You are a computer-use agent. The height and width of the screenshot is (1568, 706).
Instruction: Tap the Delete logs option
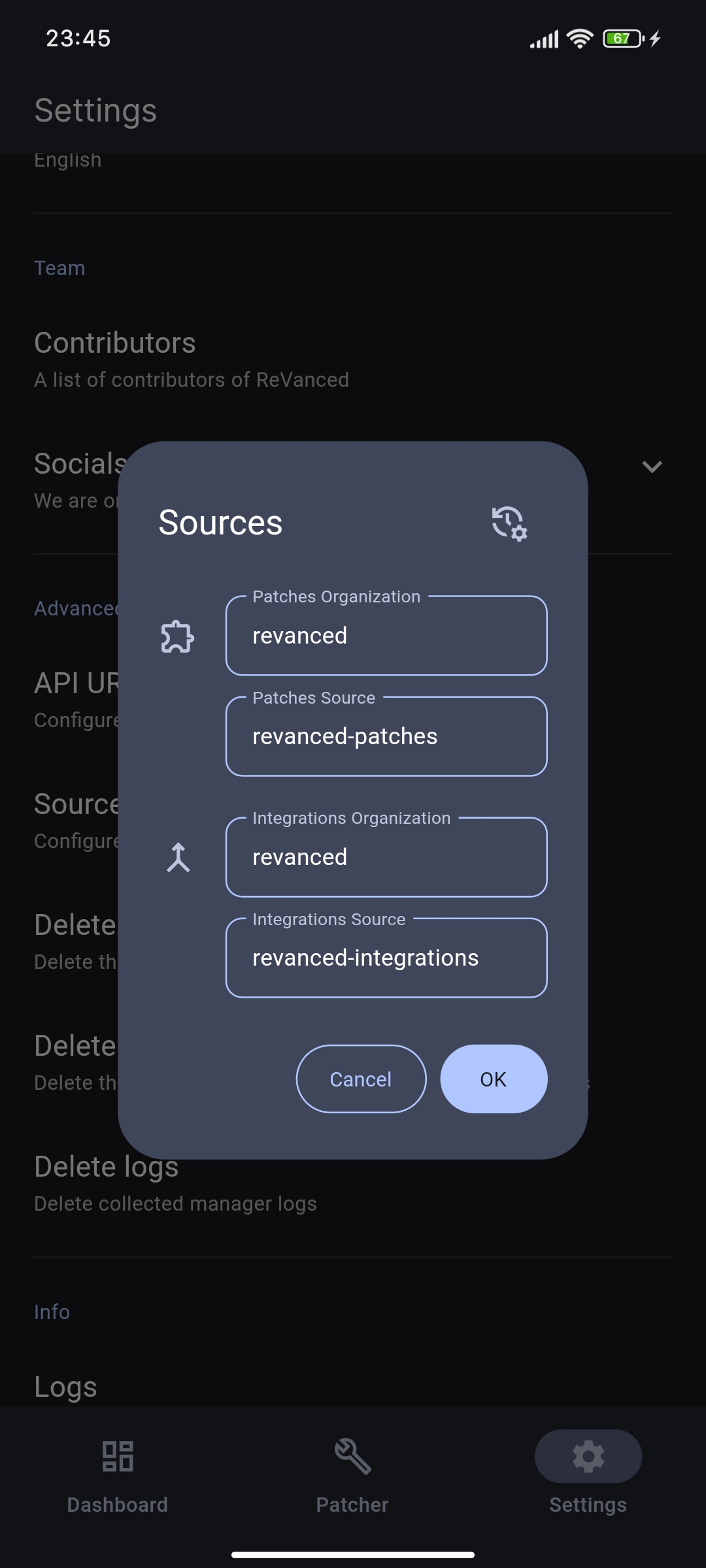pos(106,1166)
